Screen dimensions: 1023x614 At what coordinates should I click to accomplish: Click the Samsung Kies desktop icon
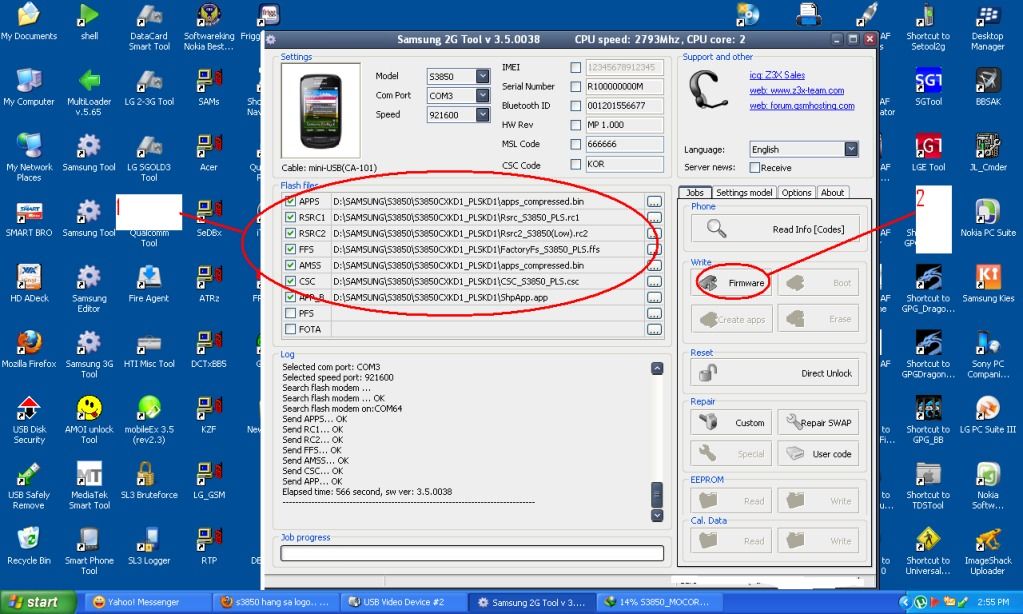[x=988, y=284]
